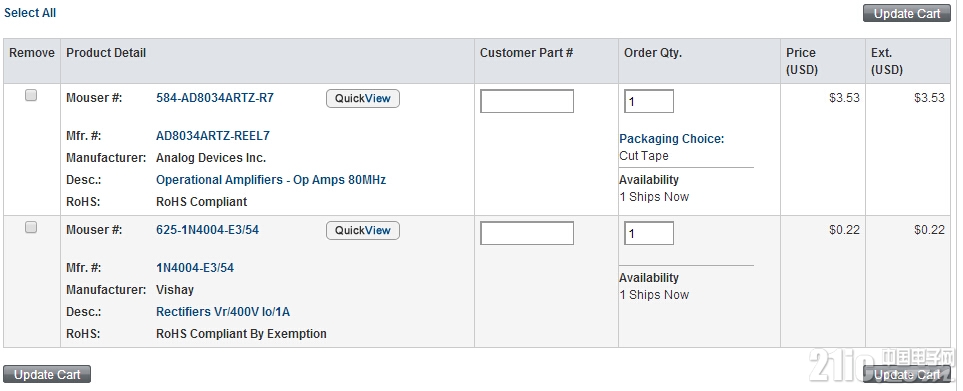Focus Customer Part # field for rectifier

(x=527, y=233)
